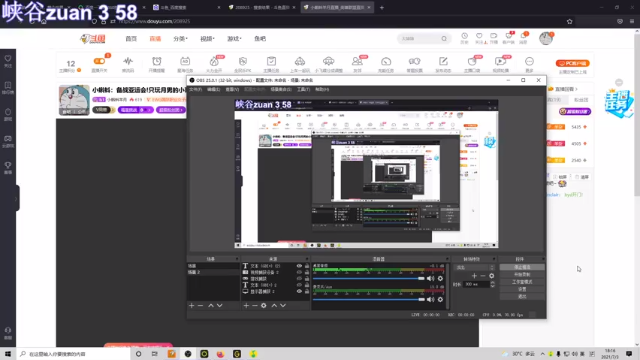The height and width of the screenshot is (360, 640).
Task: Adjust the mic/aux volume slider
Action: (369, 300)
